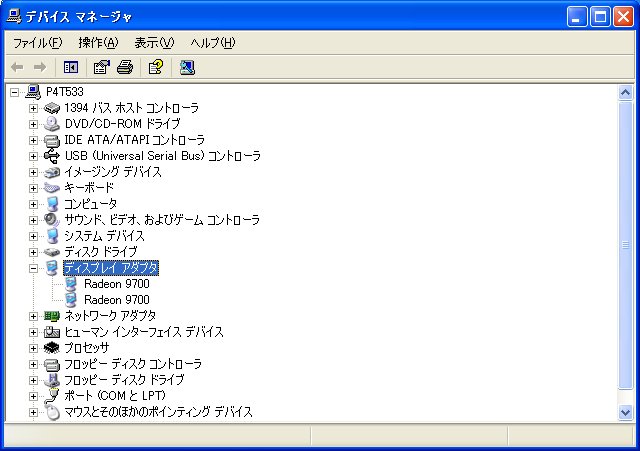Click the P4T533 computer root icon

click(x=33, y=92)
